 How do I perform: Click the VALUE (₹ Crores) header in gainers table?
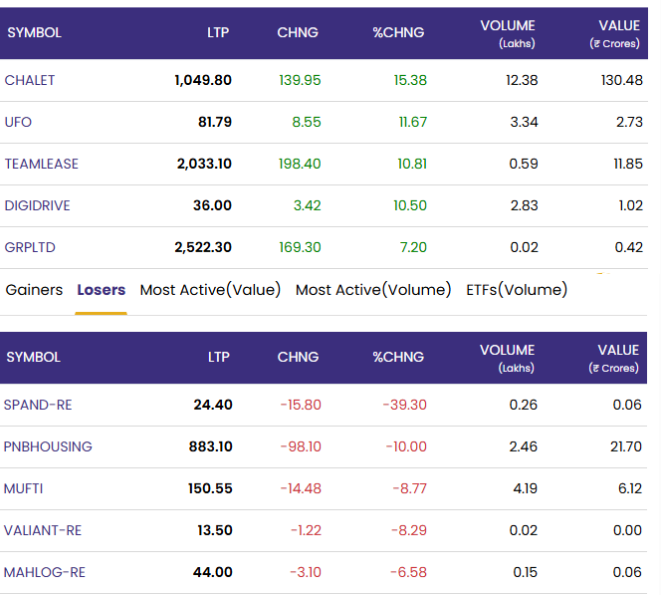(x=615, y=34)
